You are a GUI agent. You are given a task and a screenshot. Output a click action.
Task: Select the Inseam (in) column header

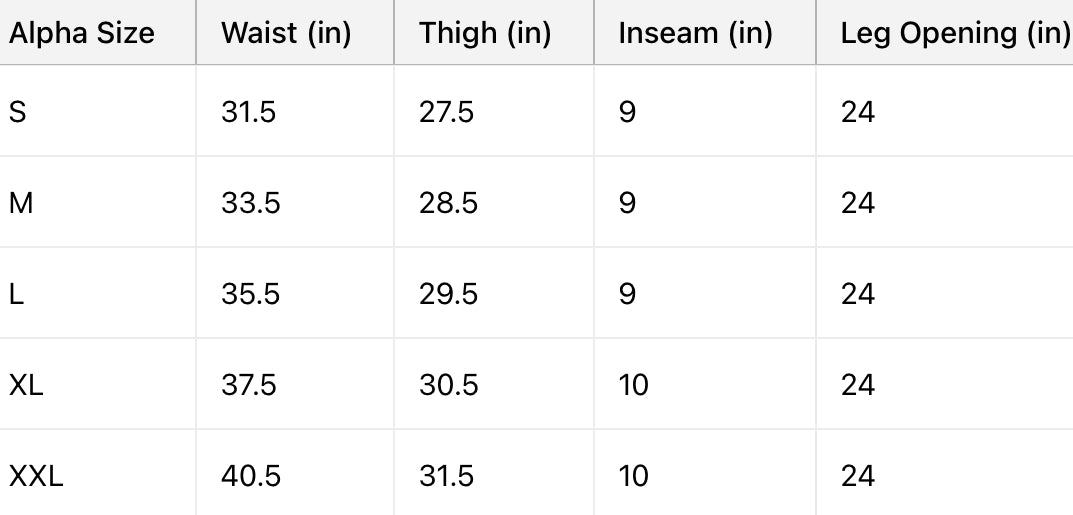[695, 34]
